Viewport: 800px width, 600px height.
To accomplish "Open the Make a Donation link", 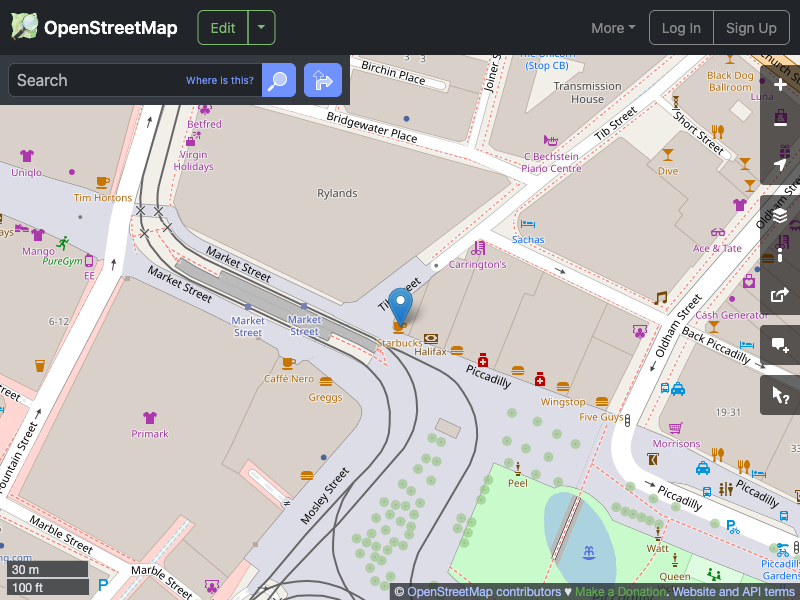I will click(620, 591).
